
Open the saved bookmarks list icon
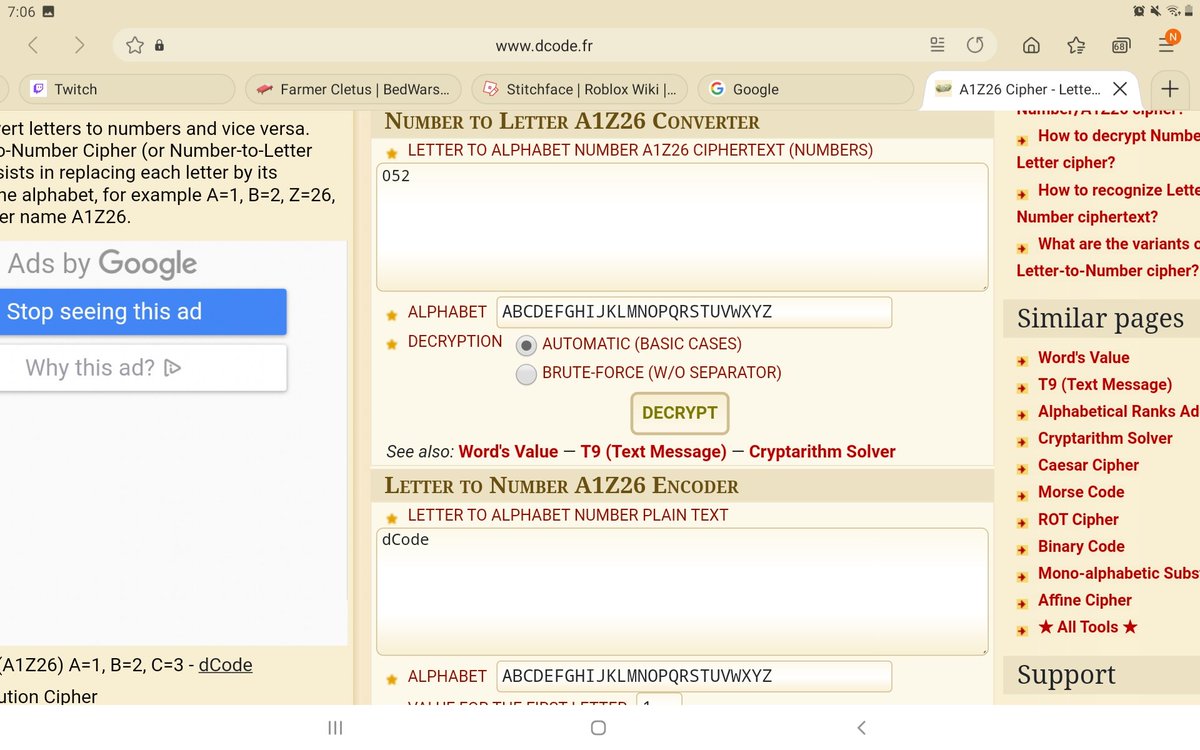[x=1076, y=45]
